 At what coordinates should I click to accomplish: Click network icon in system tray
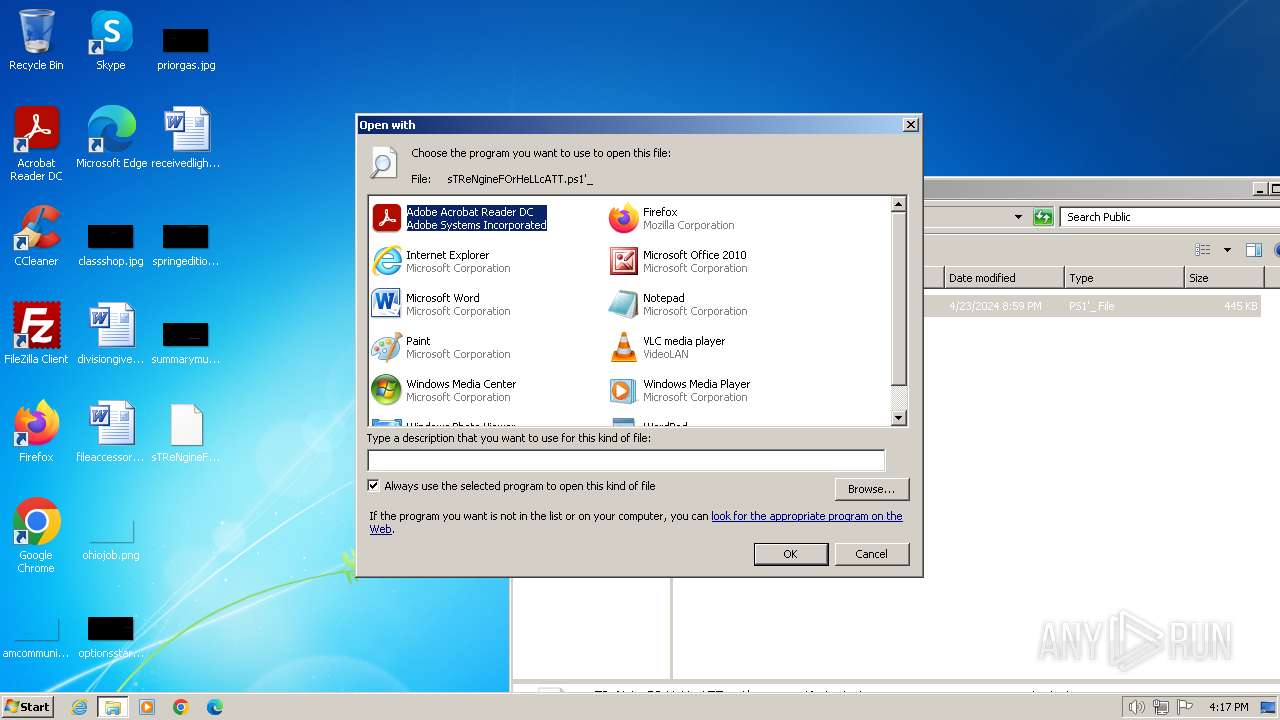(1160, 707)
